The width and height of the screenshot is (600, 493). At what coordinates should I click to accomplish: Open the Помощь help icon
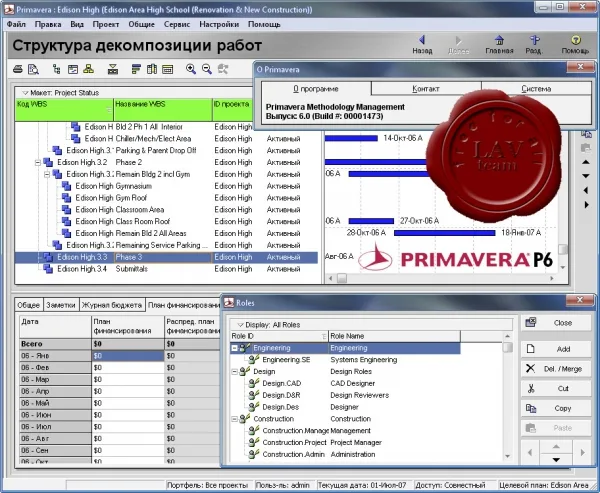pyautogui.click(x=575, y=44)
